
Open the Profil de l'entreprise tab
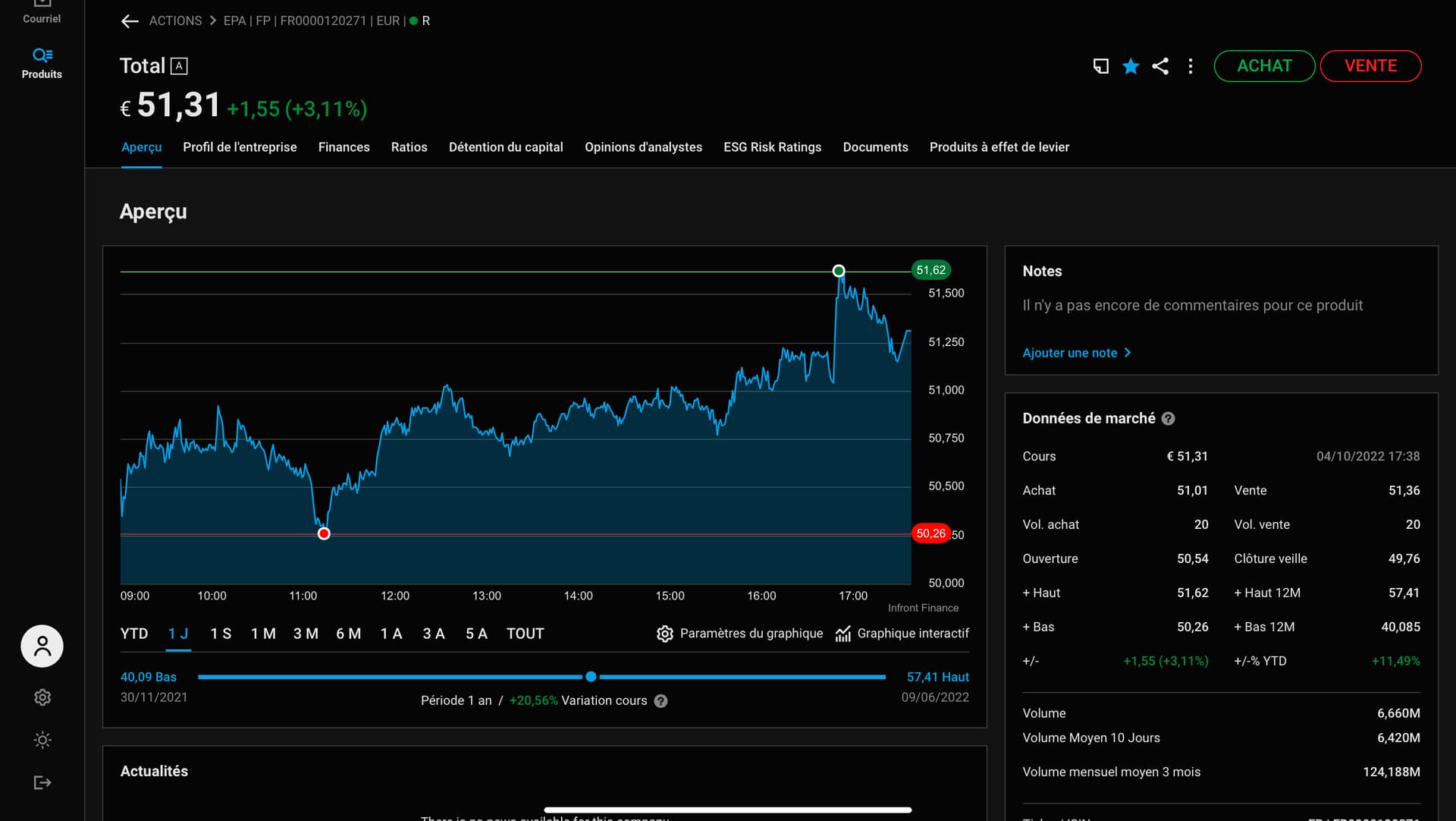240,147
